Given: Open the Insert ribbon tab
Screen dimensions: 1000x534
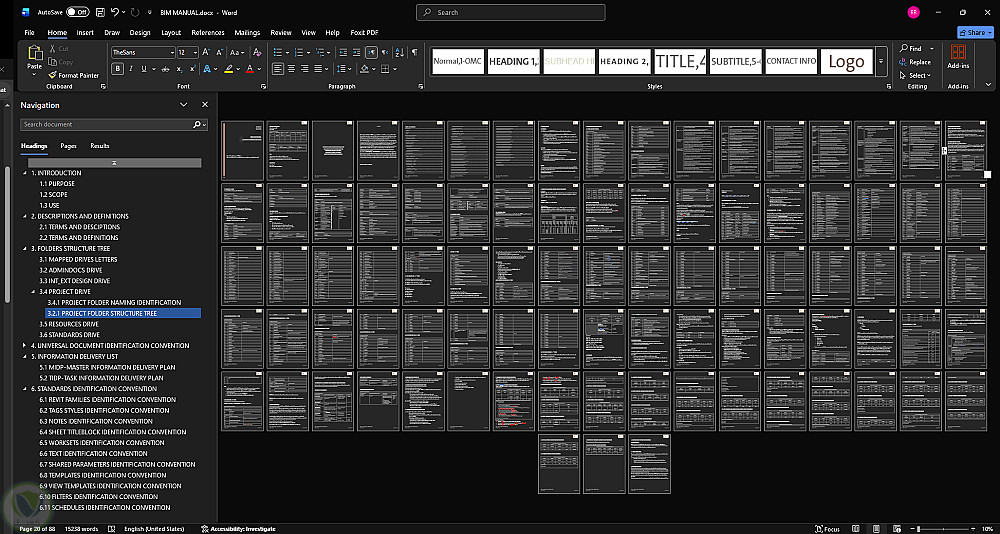Looking at the screenshot, I should pyautogui.click(x=85, y=33).
